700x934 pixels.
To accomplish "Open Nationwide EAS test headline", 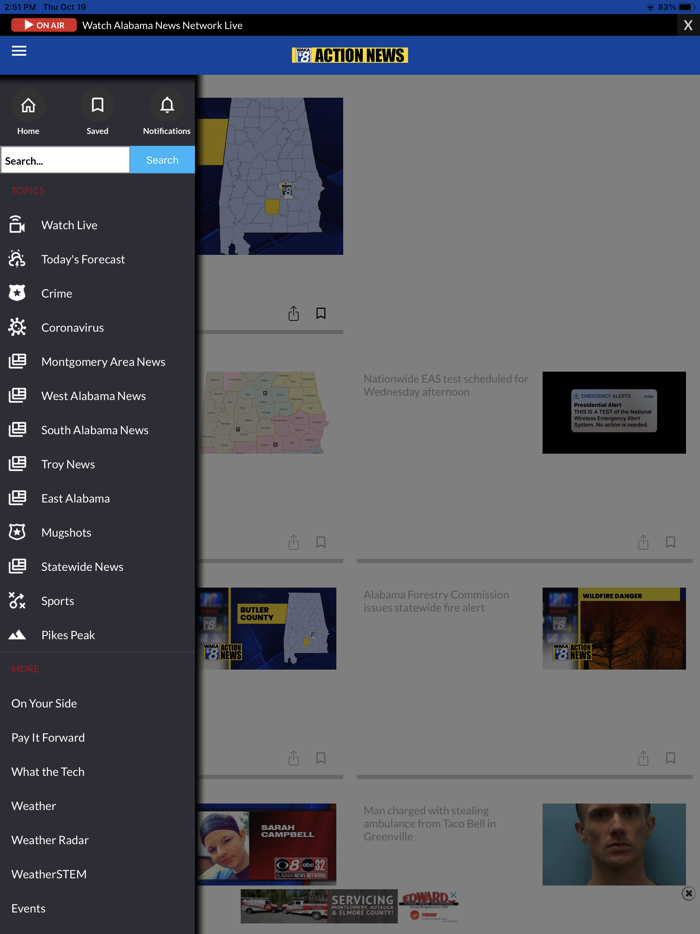I will pos(446,385).
